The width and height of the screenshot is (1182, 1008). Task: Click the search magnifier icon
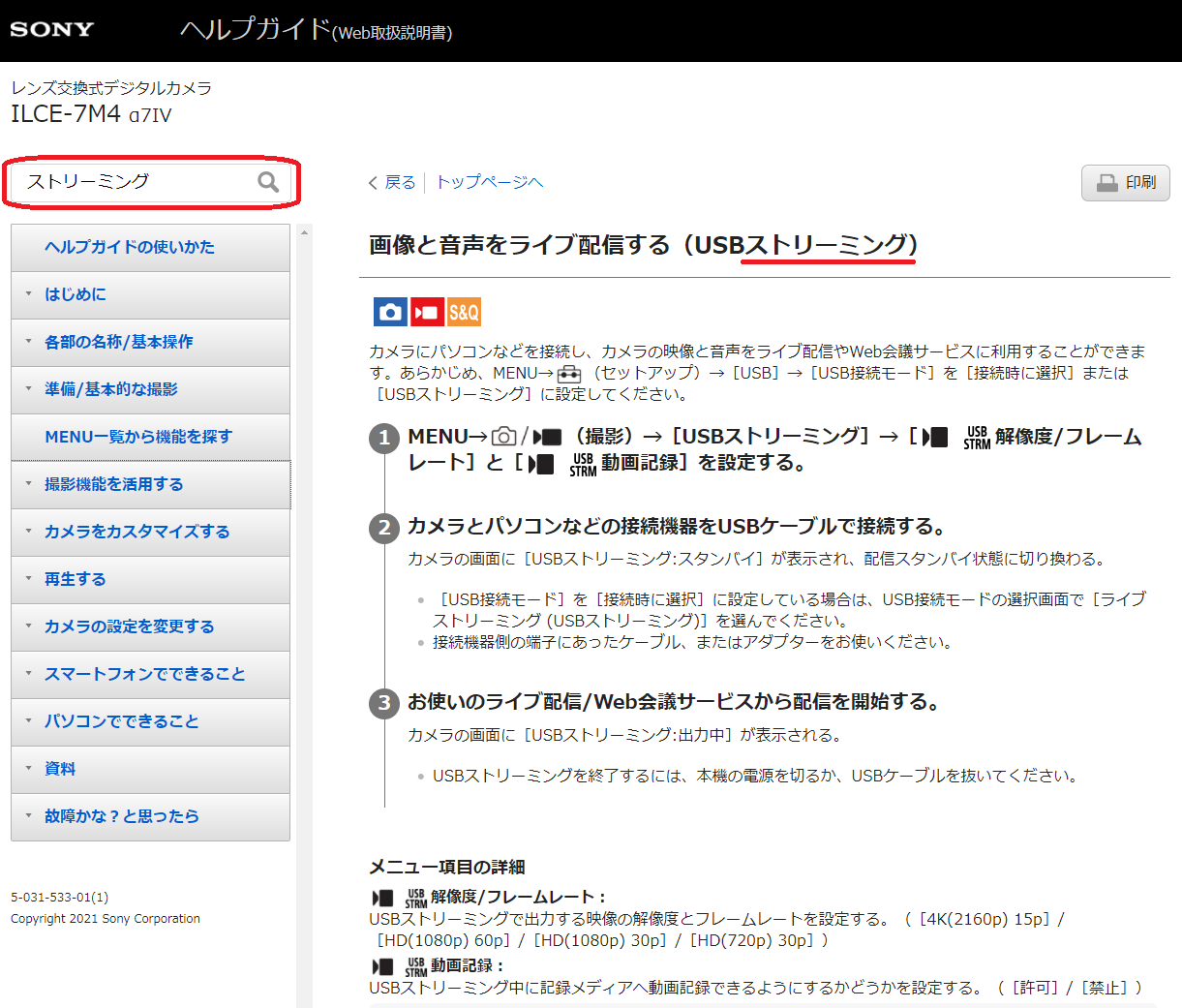(268, 182)
